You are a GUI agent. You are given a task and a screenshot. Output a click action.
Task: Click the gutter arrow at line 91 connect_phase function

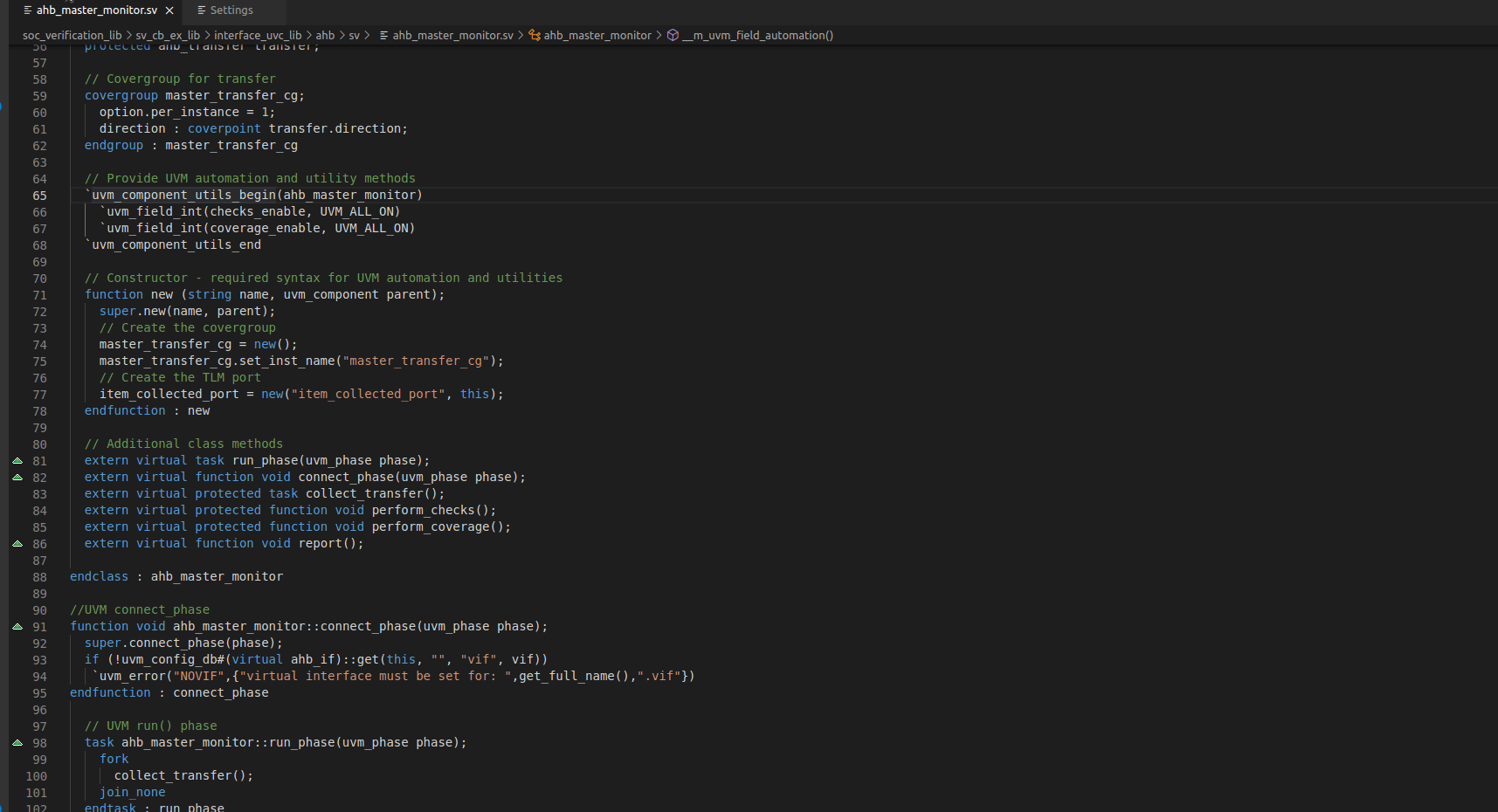click(17, 626)
